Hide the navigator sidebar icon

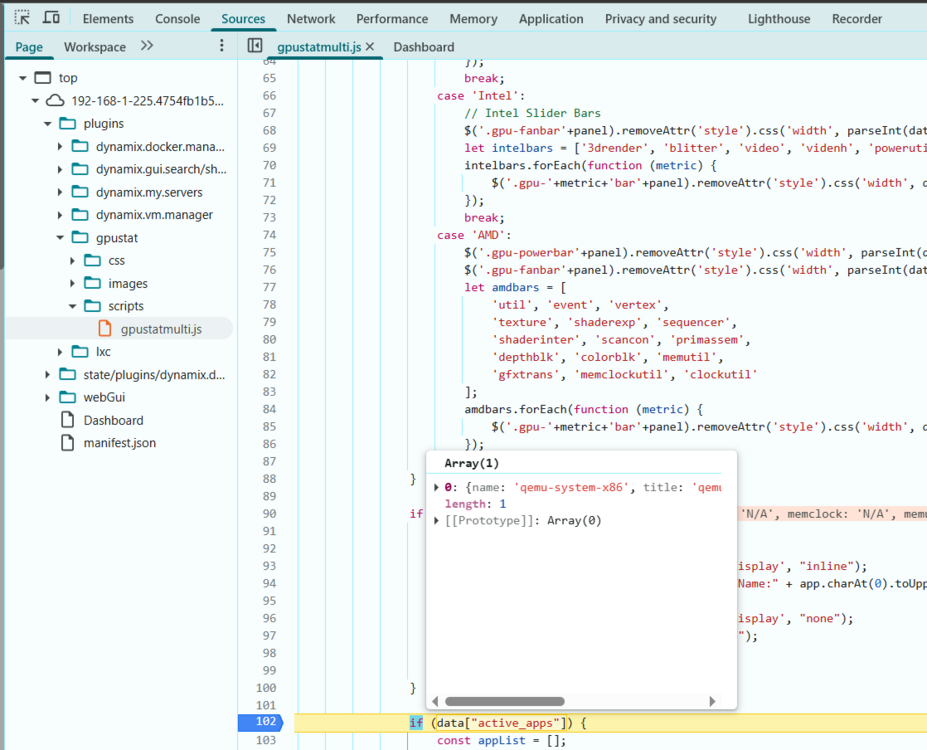[255, 46]
